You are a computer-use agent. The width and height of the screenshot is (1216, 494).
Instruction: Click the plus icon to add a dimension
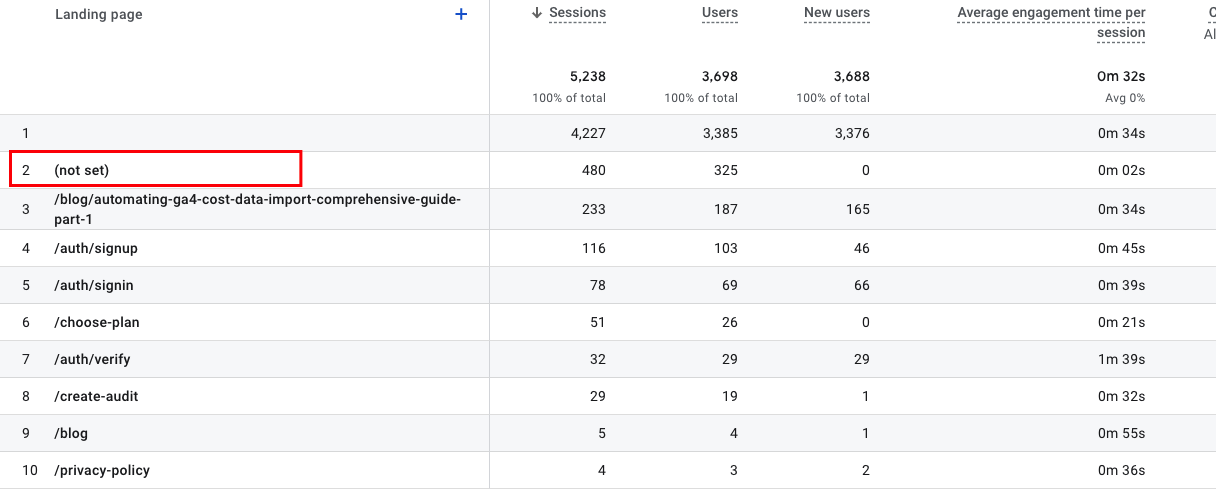pyautogui.click(x=461, y=14)
